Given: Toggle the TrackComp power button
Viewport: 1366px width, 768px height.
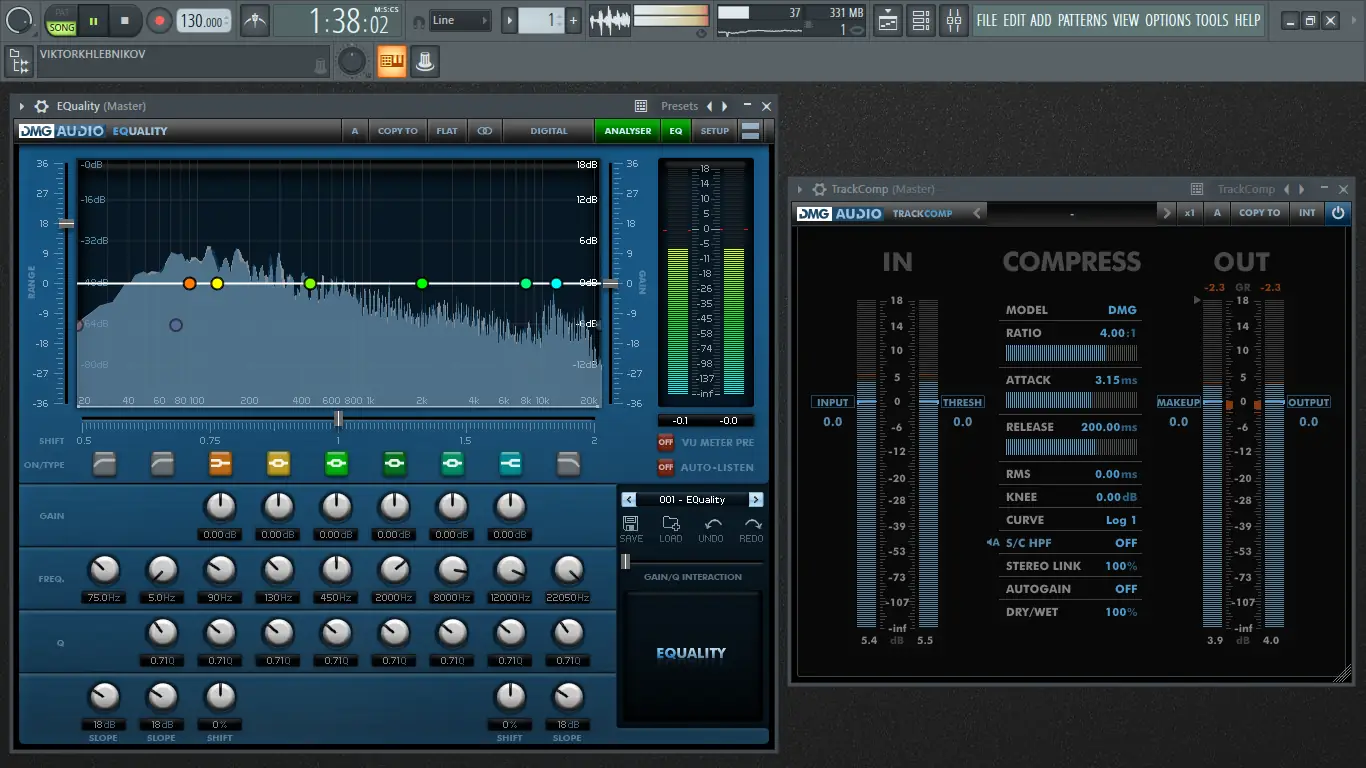Looking at the screenshot, I should click(x=1338, y=212).
